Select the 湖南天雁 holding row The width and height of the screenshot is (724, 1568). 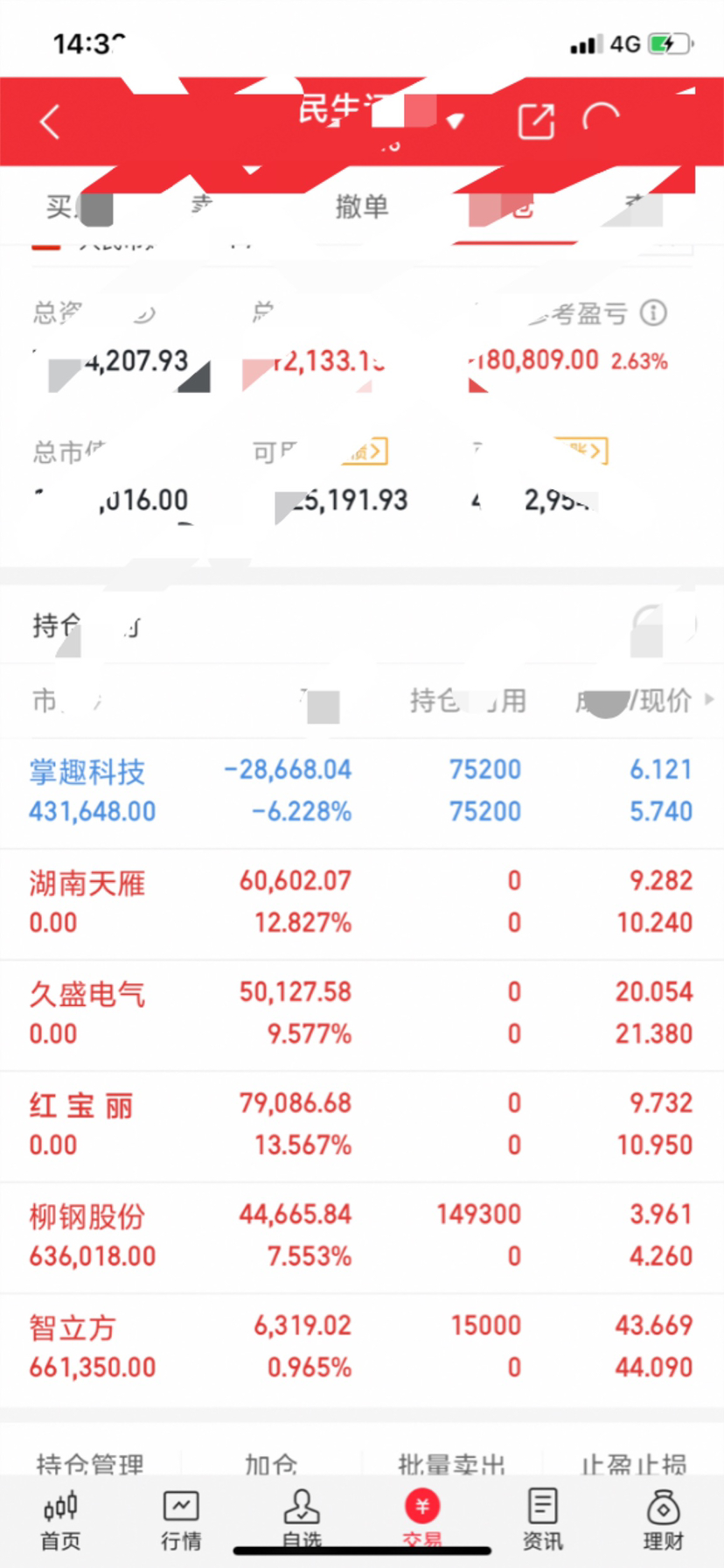click(x=362, y=903)
